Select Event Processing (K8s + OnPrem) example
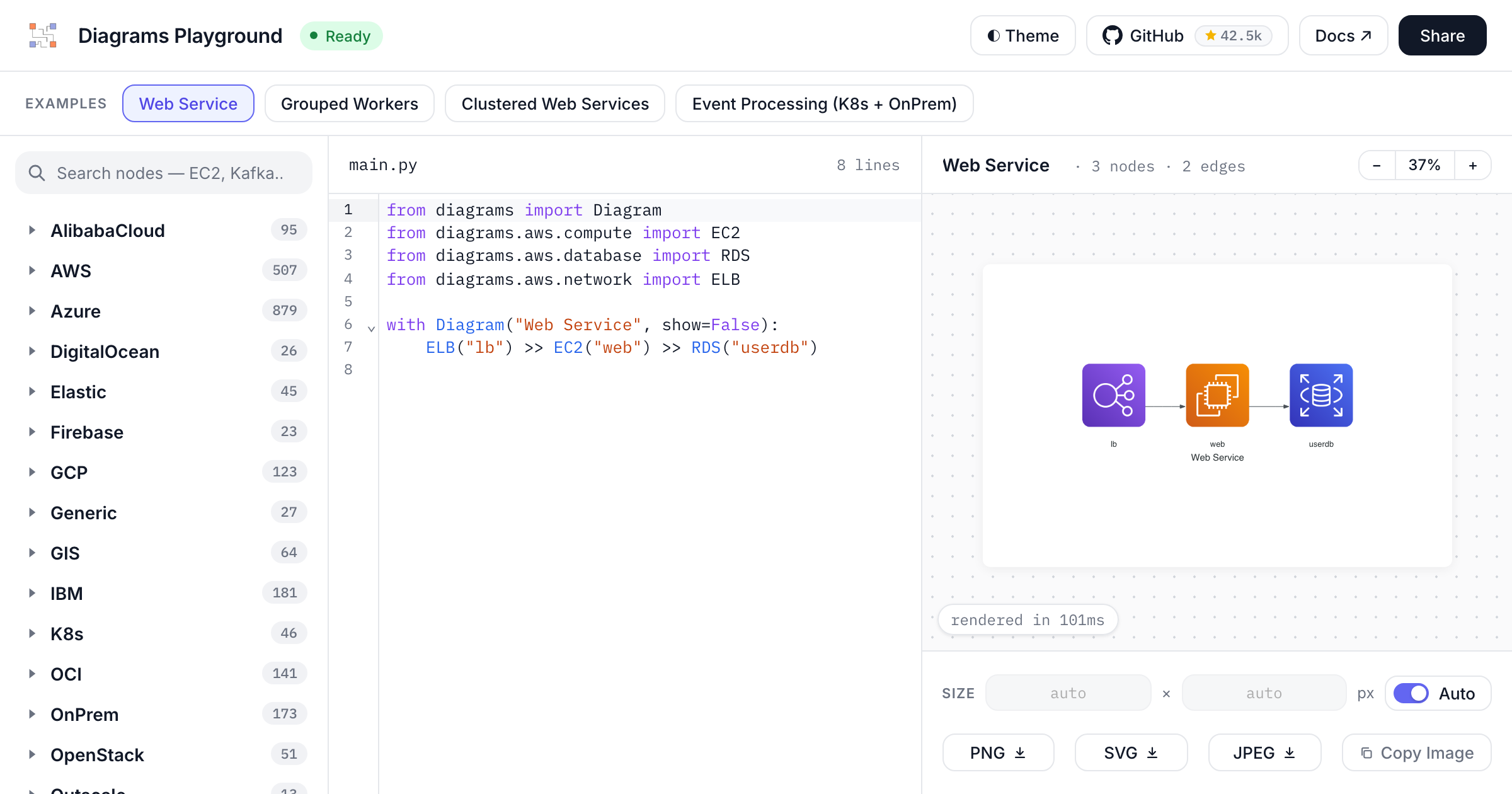The image size is (1512, 794). click(824, 103)
